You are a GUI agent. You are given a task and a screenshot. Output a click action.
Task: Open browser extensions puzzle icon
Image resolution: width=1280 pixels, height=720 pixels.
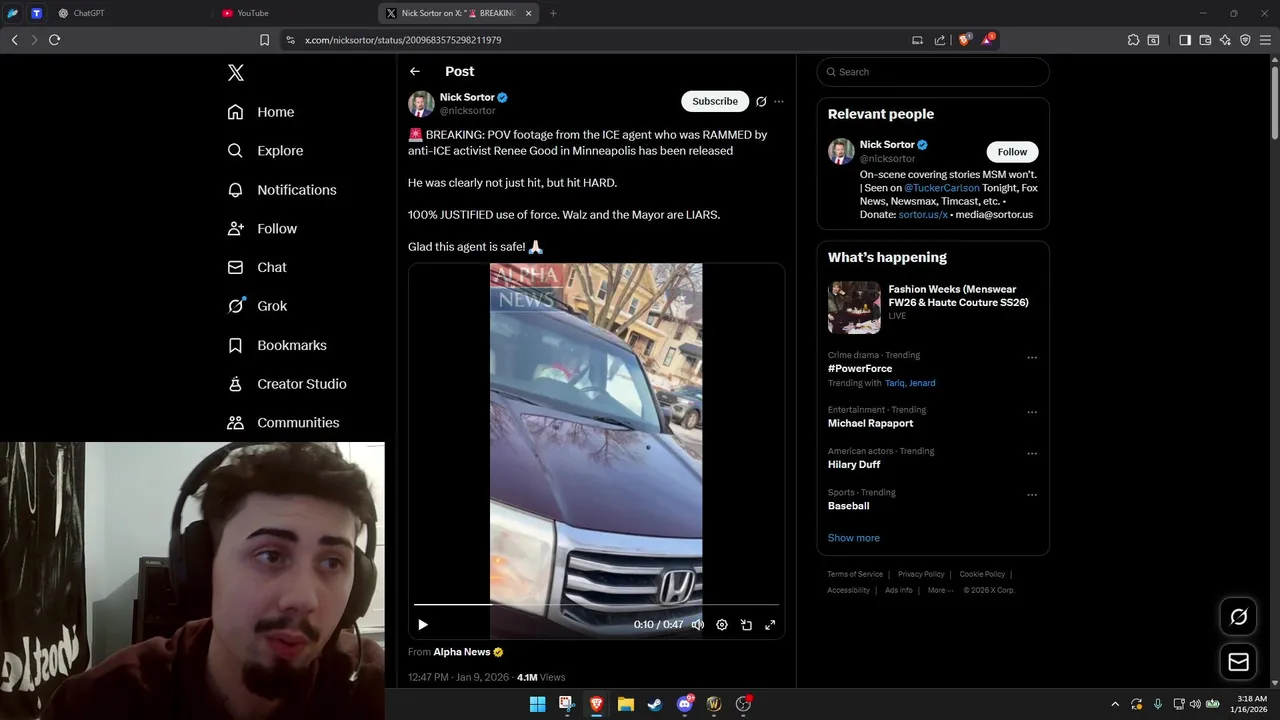(1133, 40)
